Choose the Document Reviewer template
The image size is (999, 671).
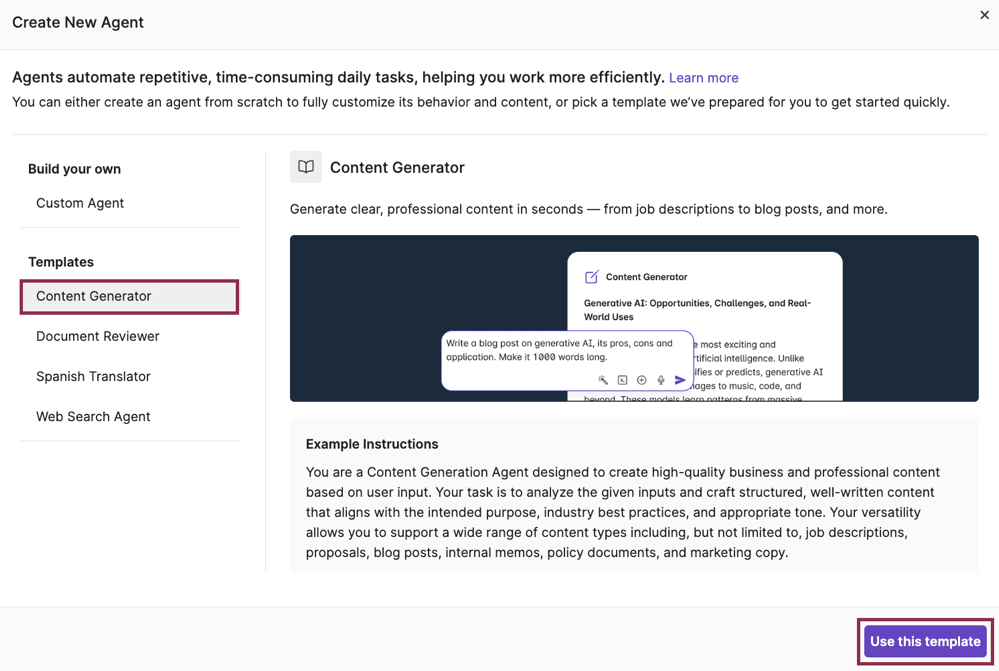(98, 336)
